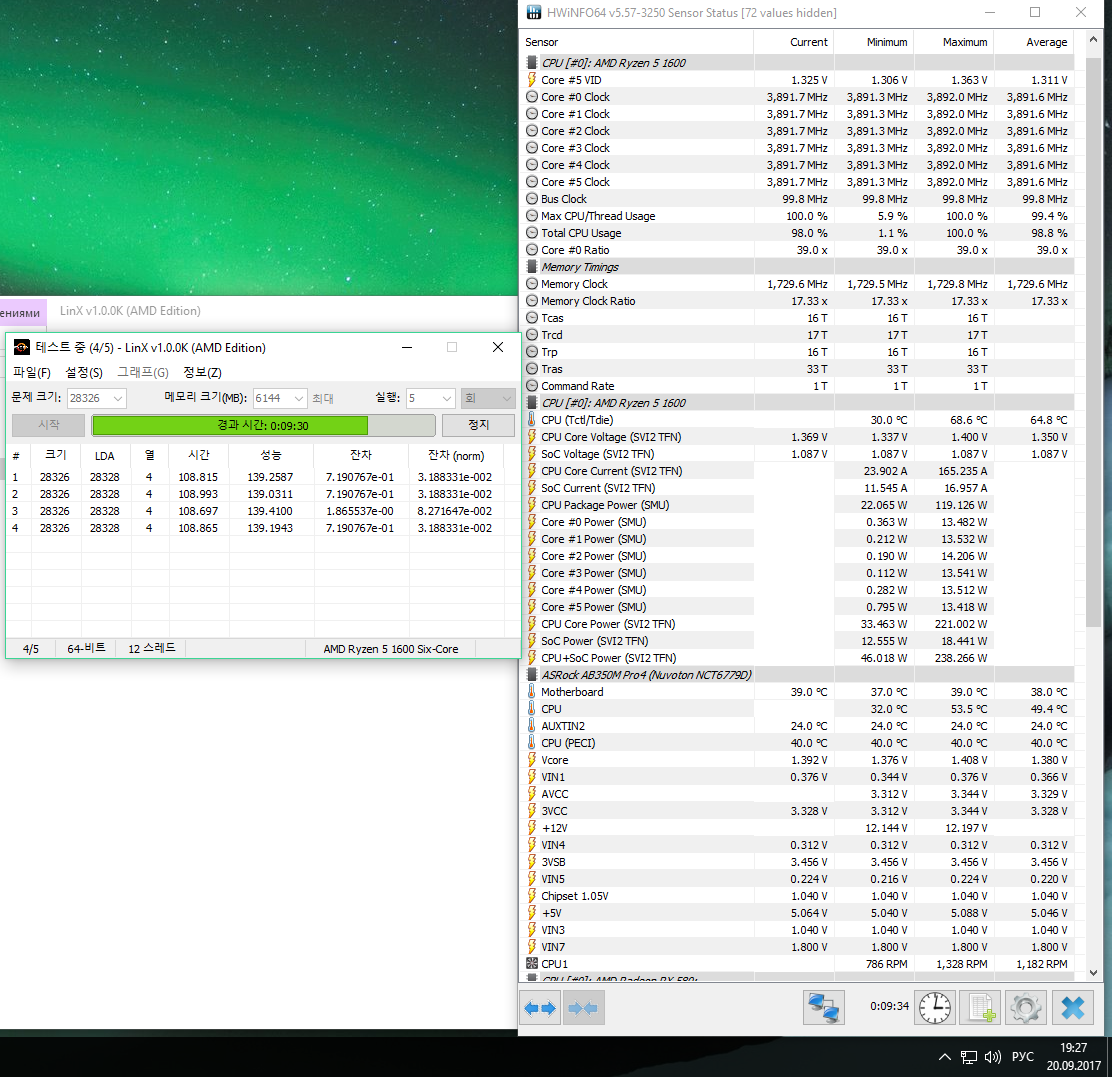The width and height of the screenshot is (1112, 1077).
Task: Open the volume icon in system tray
Action: [993, 1056]
